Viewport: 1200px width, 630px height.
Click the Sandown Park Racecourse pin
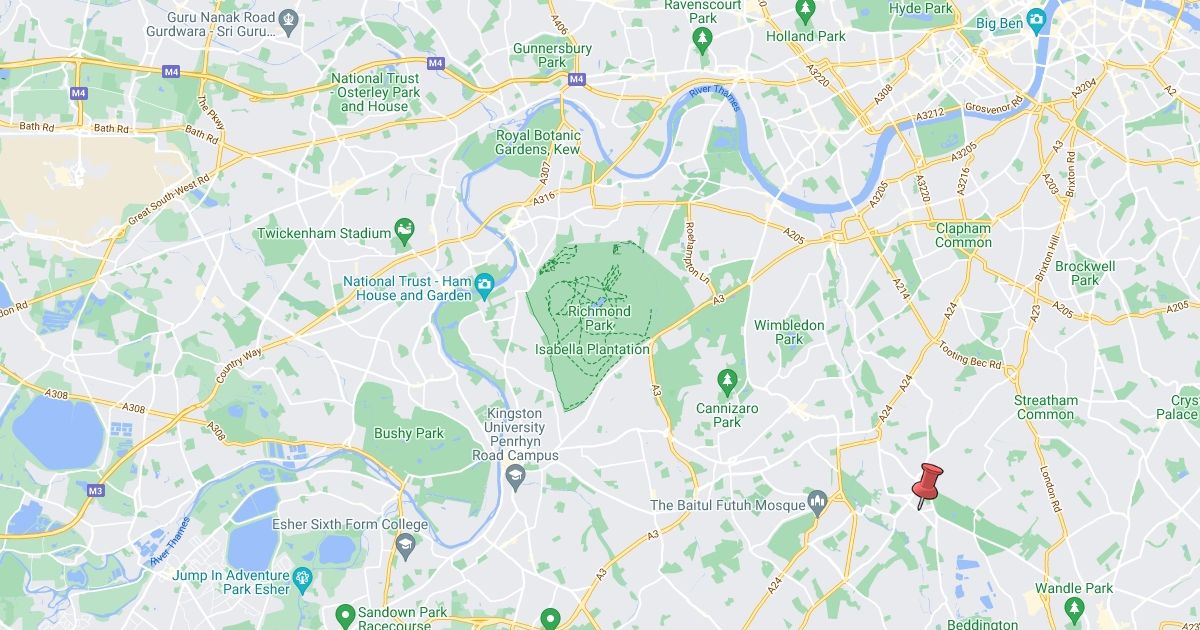click(345, 613)
